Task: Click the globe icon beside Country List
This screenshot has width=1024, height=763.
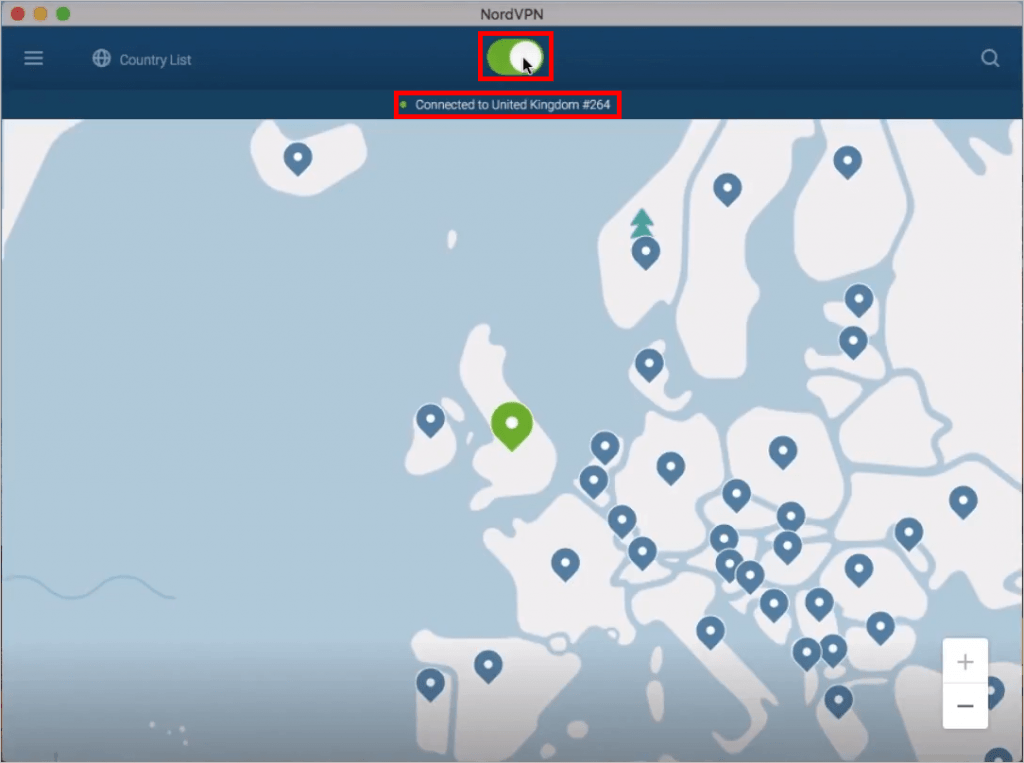Action: coord(101,59)
